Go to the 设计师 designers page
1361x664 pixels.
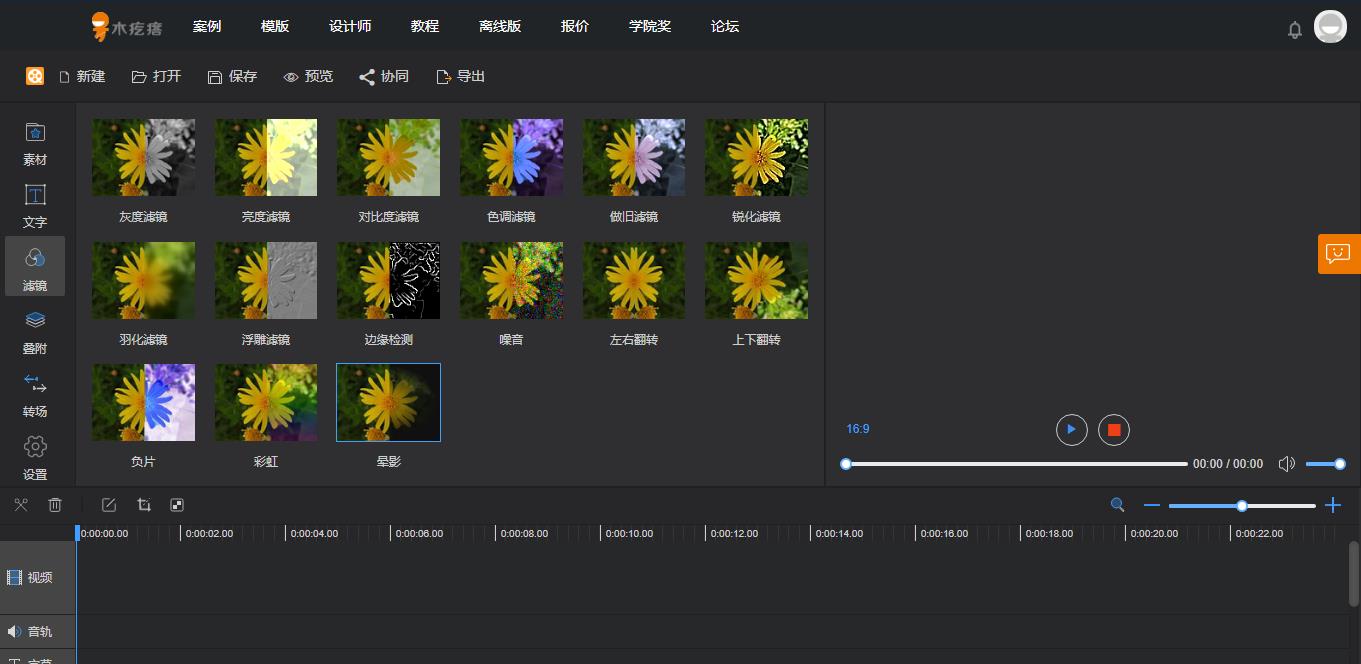[x=350, y=26]
